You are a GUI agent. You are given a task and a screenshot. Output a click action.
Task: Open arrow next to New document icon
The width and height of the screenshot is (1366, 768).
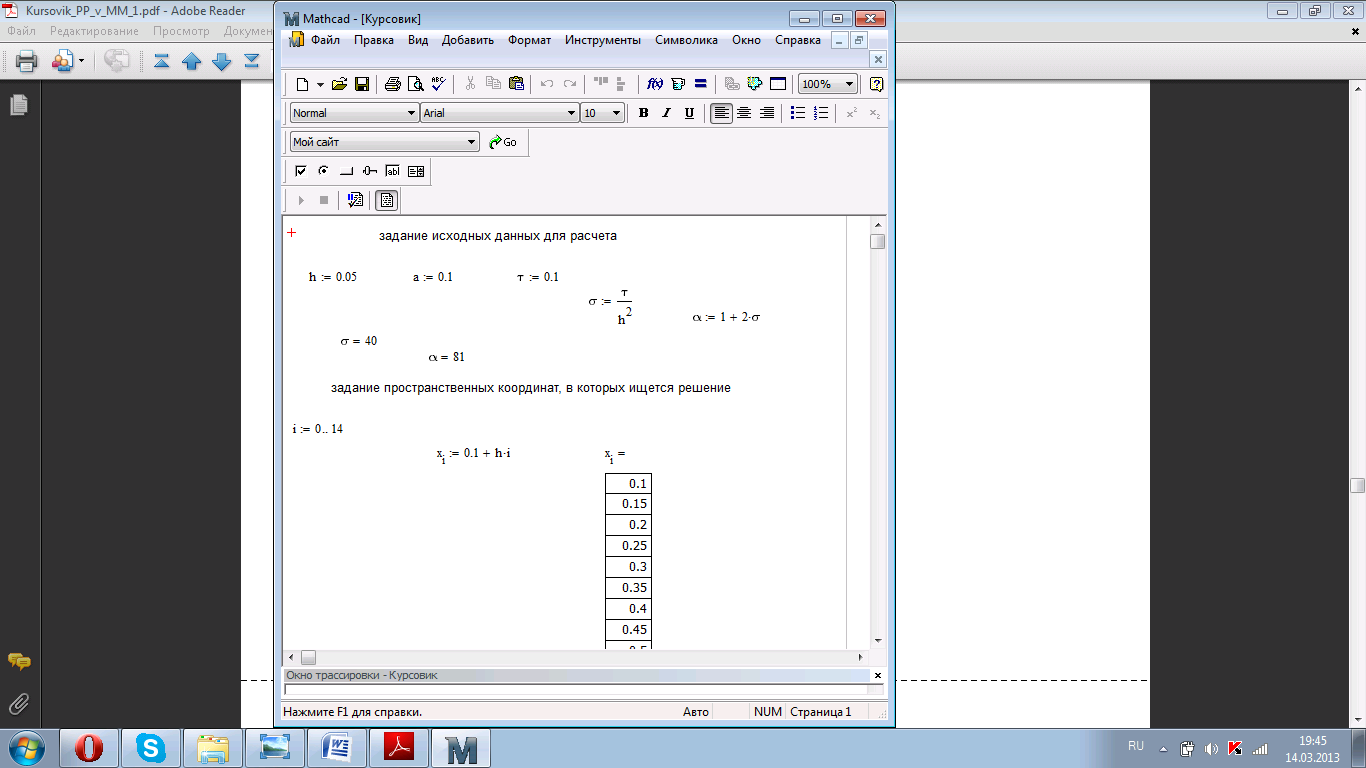pos(320,84)
